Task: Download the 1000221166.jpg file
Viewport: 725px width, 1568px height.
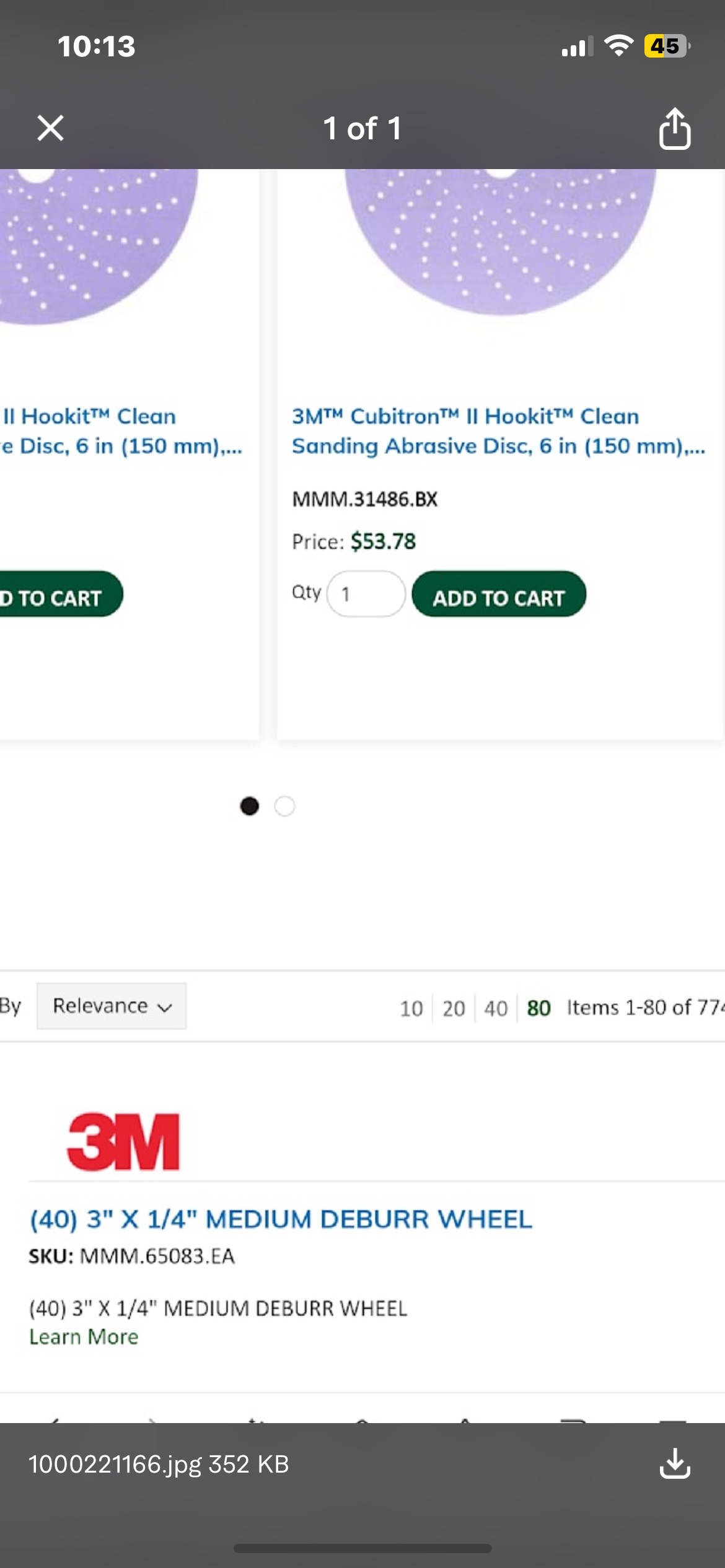Action: pyautogui.click(x=674, y=1464)
